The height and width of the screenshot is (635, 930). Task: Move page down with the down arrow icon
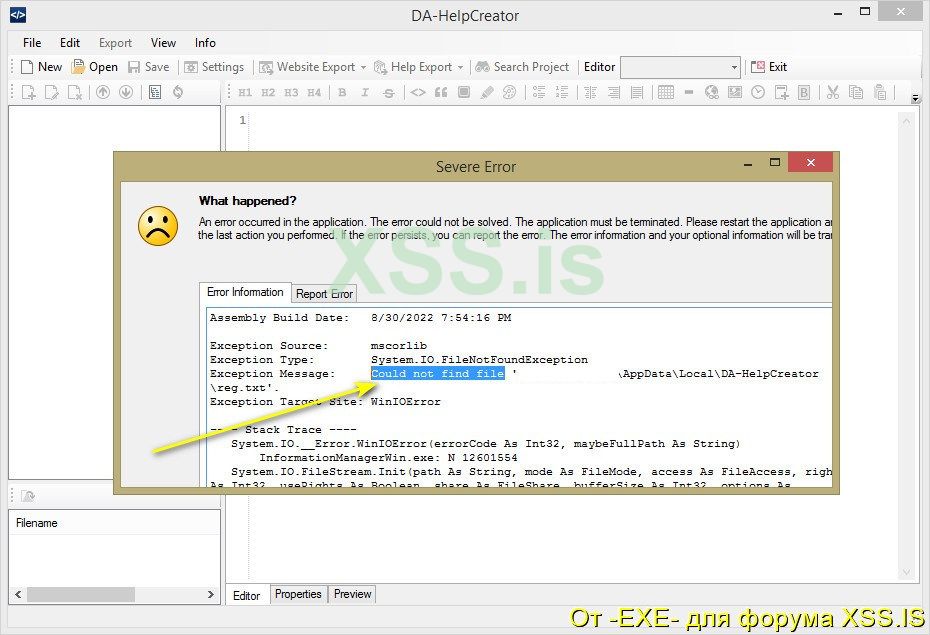pos(126,92)
